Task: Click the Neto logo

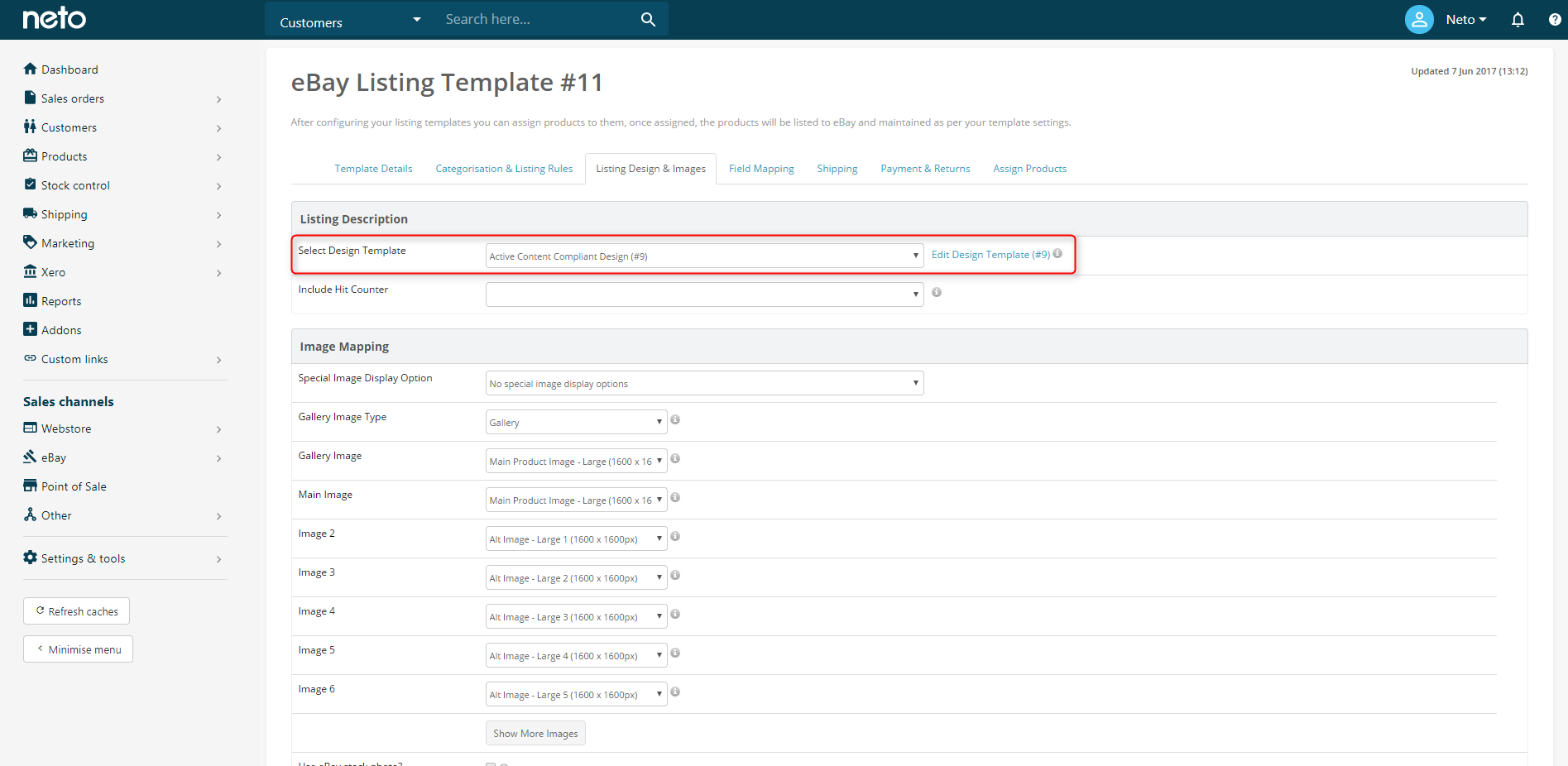Action: (54, 18)
